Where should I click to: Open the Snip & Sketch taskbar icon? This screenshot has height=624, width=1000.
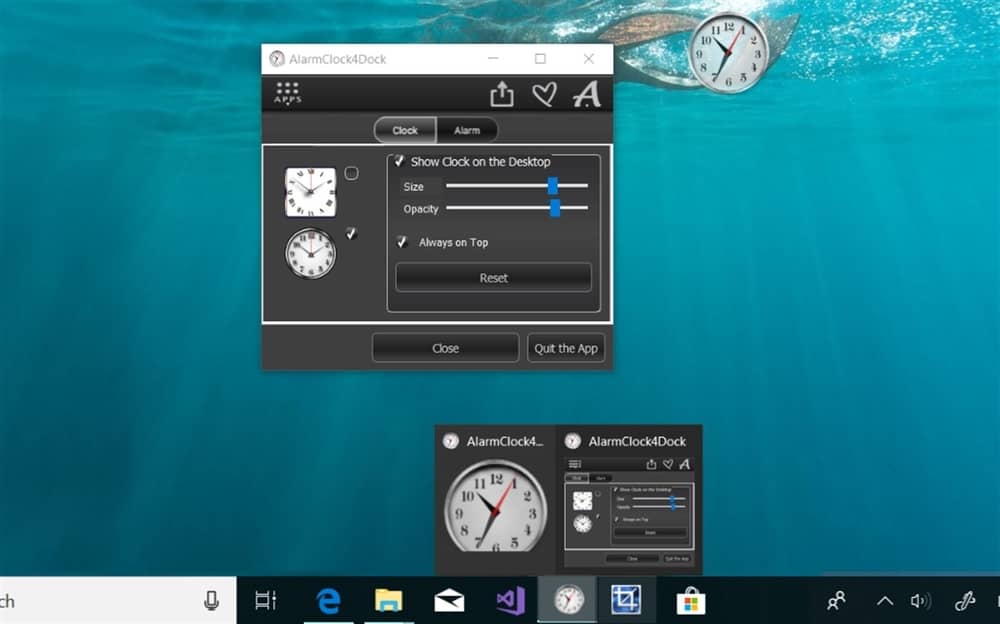click(x=626, y=600)
